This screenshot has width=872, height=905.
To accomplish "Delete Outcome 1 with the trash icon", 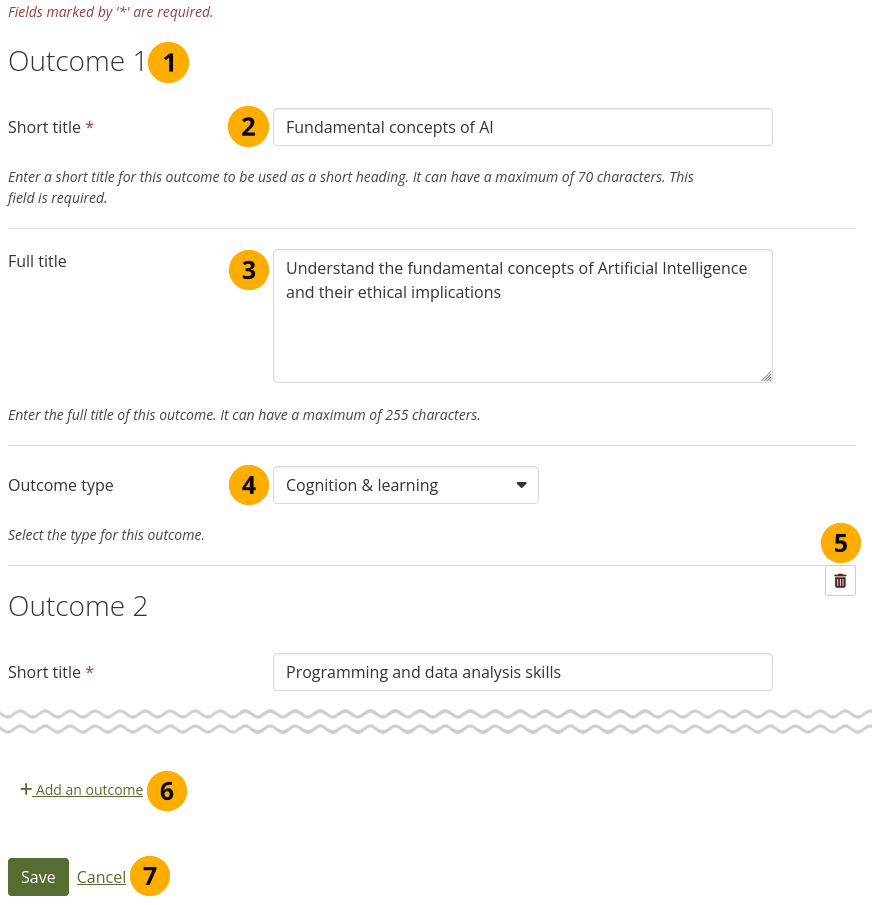I will tap(840, 580).
